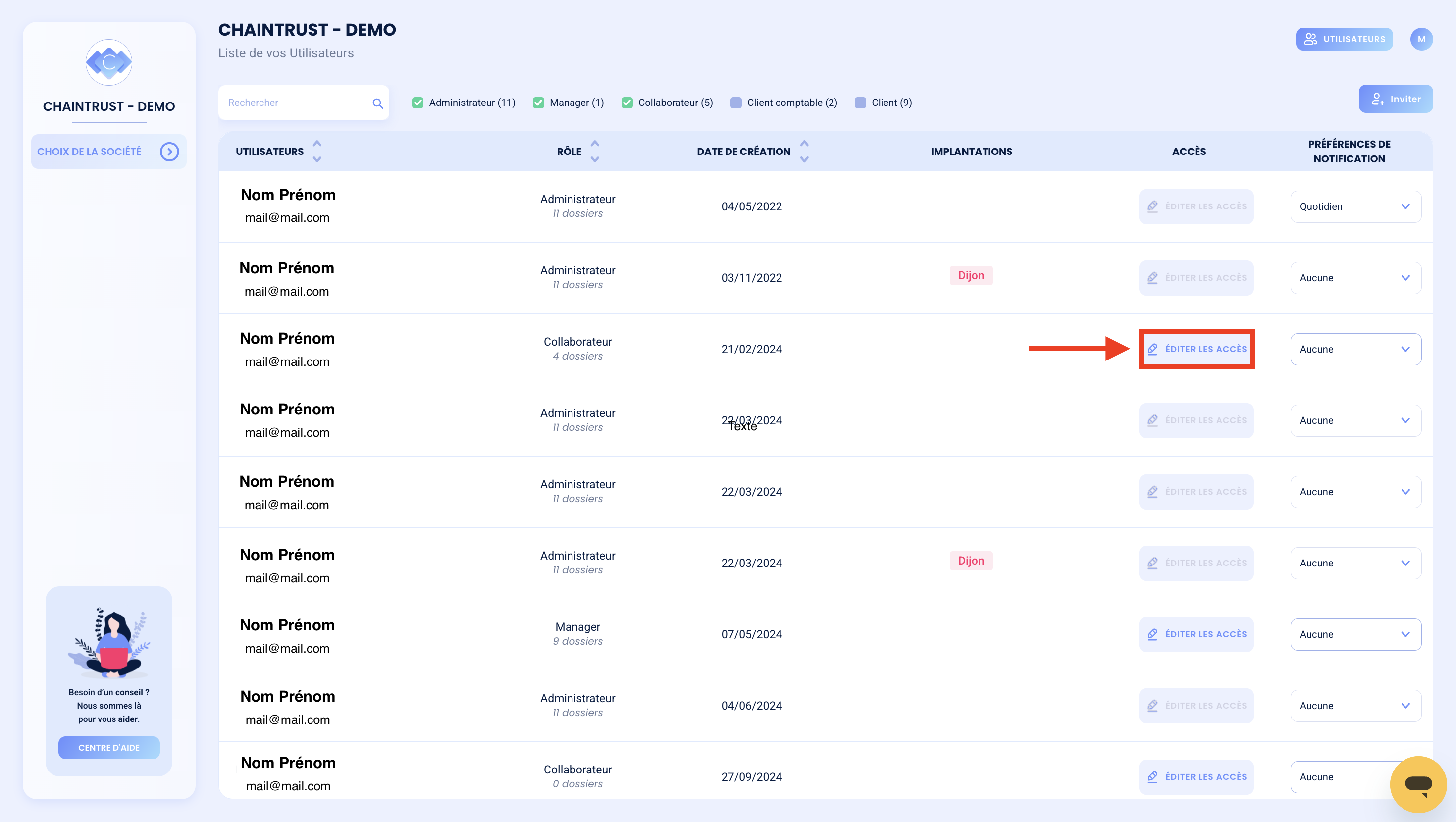Click 'Liste de vos Utilisateurs' subtitle

pyautogui.click(x=286, y=53)
